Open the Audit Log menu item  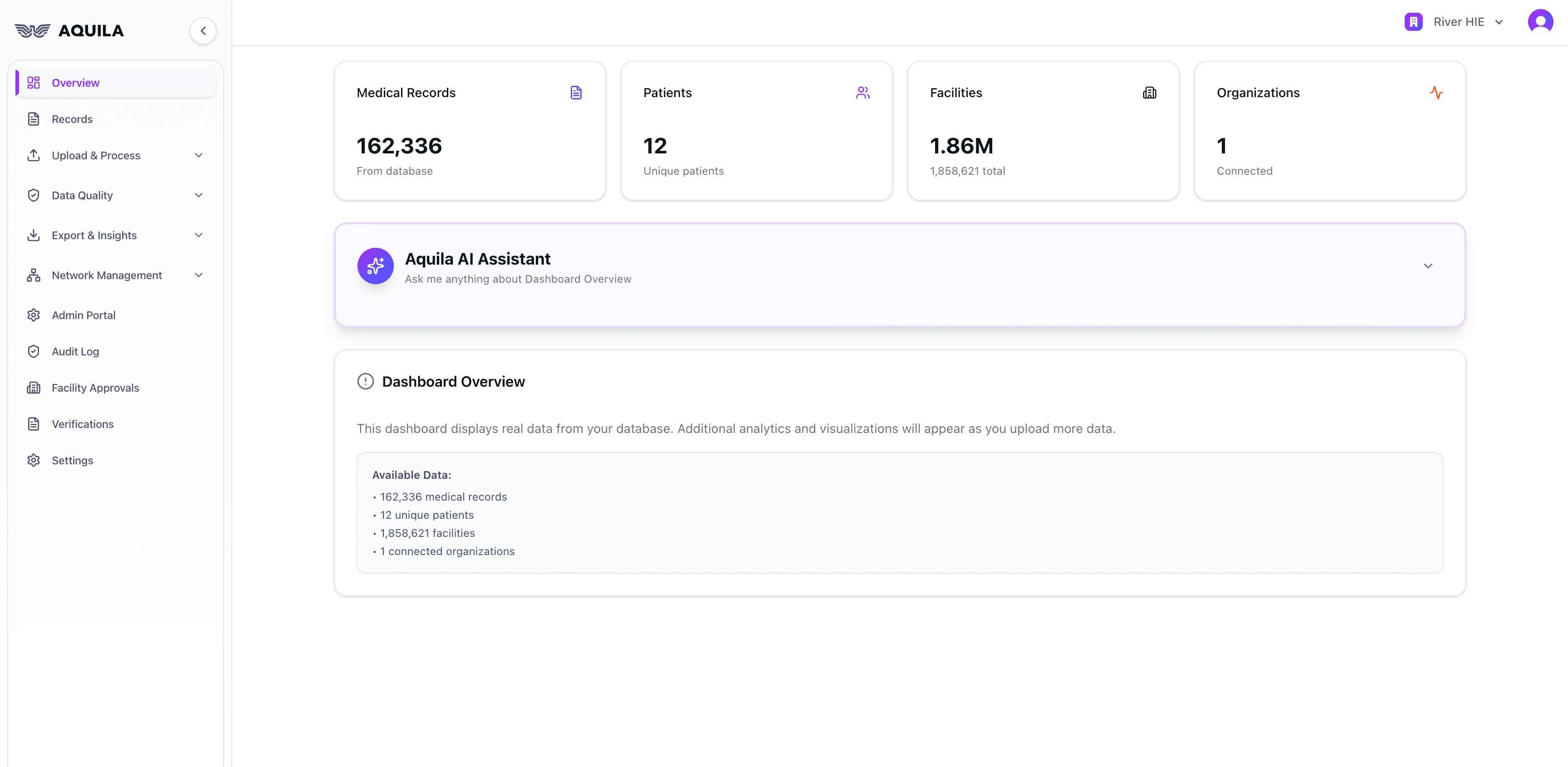(x=75, y=351)
